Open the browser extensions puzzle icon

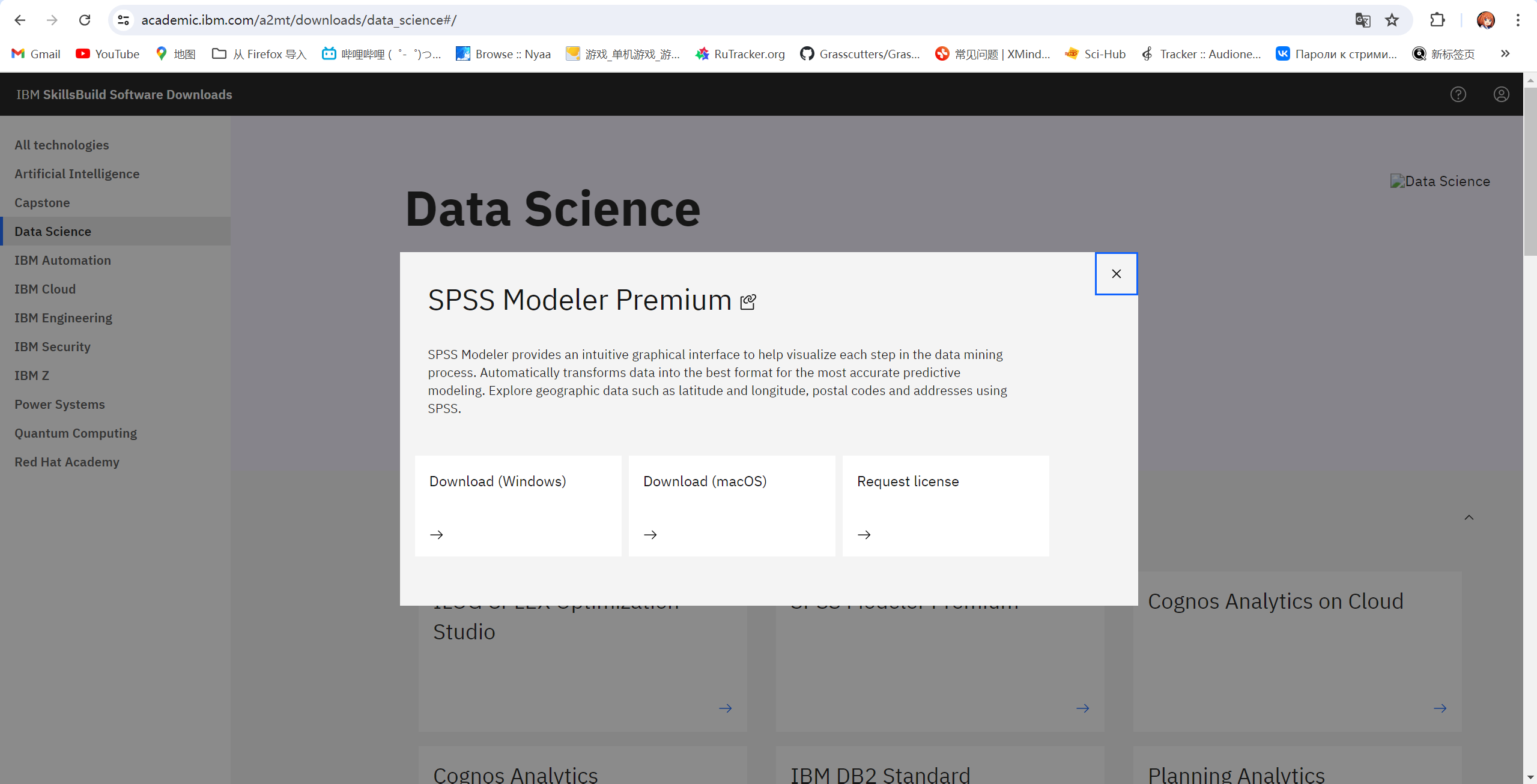click(x=1437, y=20)
